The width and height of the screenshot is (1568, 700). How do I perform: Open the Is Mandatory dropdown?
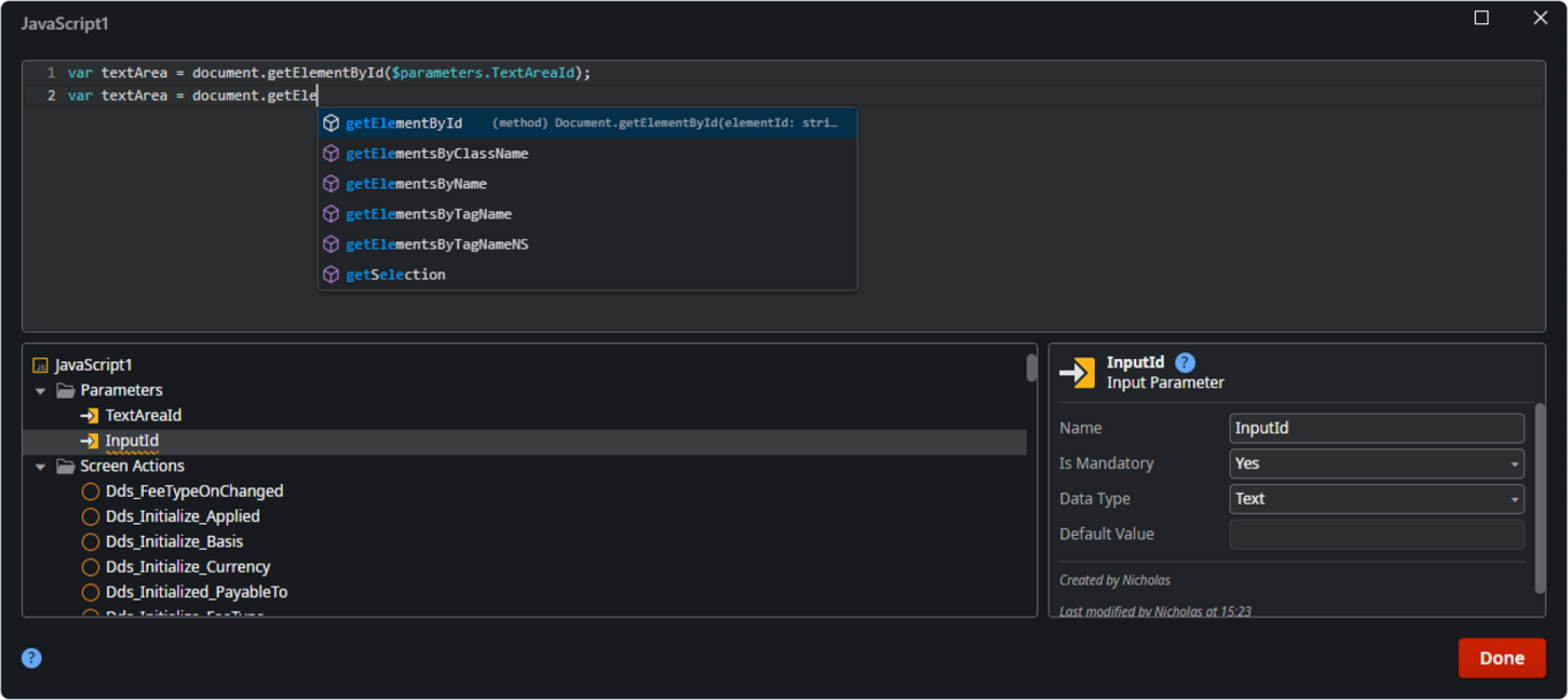(x=1375, y=463)
